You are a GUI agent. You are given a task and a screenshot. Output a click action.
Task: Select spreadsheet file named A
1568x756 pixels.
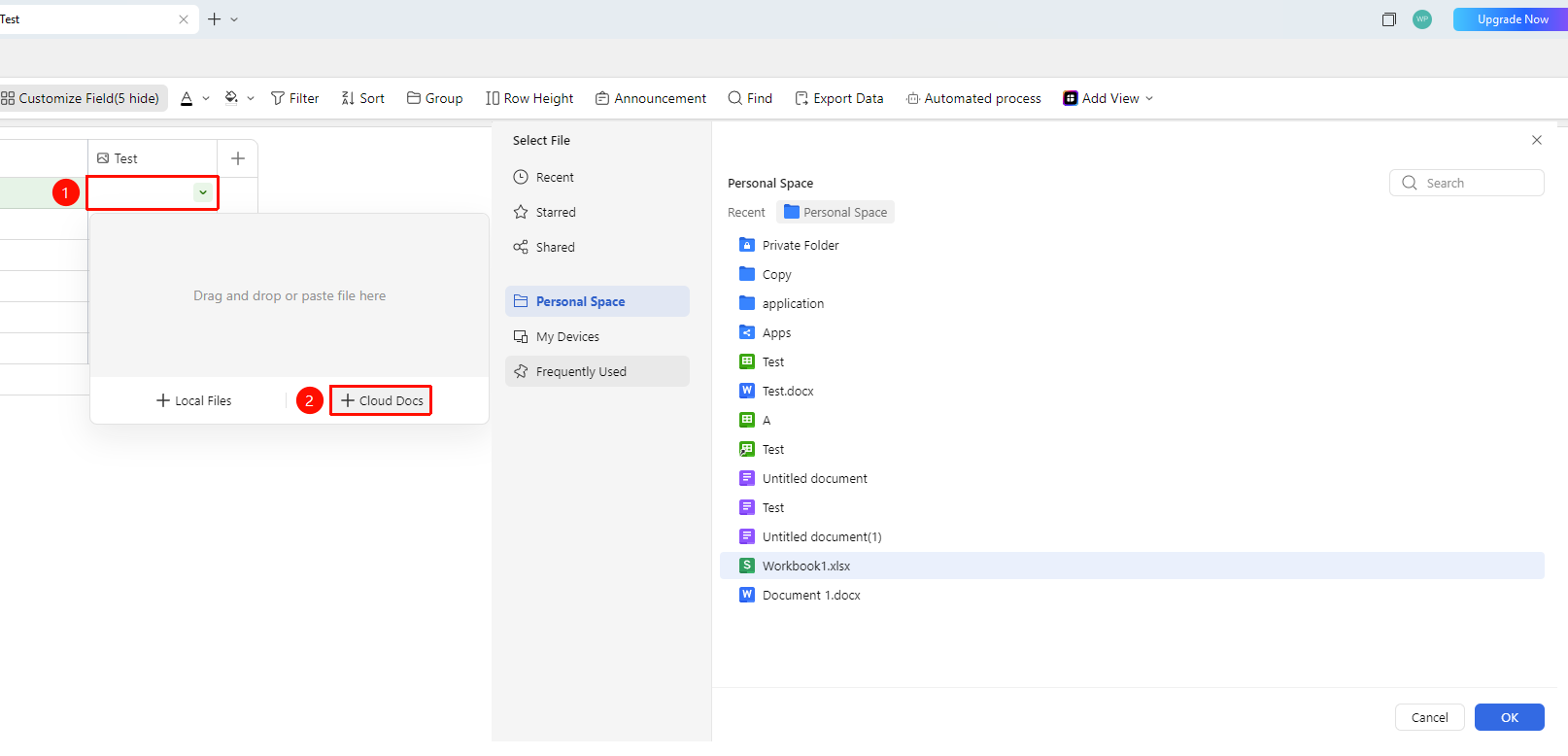tap(1132, 420)
